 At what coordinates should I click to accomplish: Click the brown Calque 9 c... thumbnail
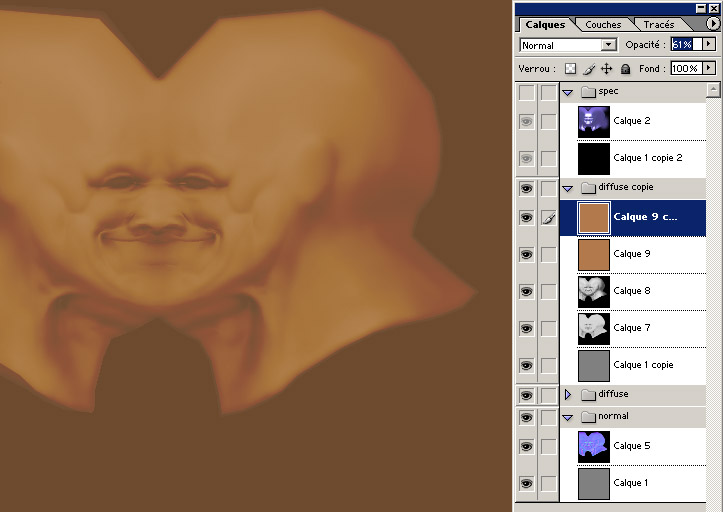coord(594,218)
